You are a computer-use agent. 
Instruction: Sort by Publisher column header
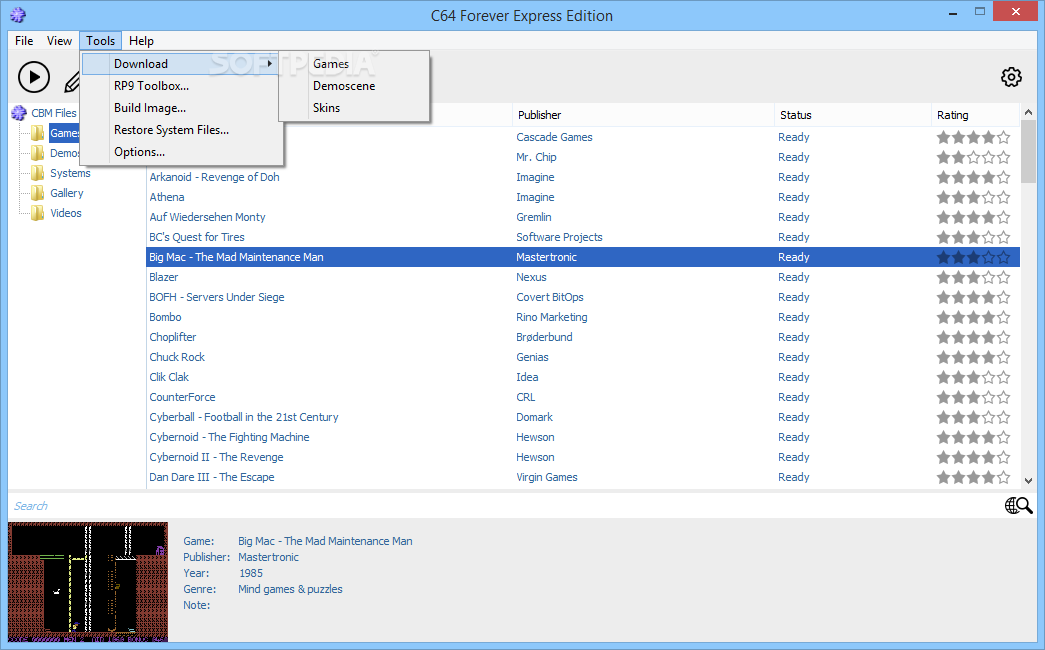(643, 115)
